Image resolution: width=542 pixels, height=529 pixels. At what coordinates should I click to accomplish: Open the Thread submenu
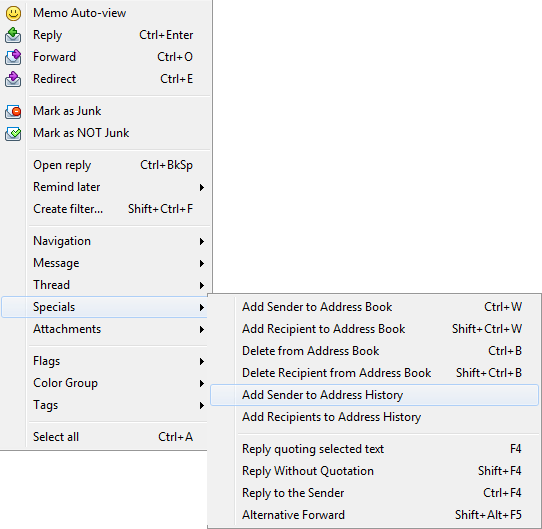(105, 285)
